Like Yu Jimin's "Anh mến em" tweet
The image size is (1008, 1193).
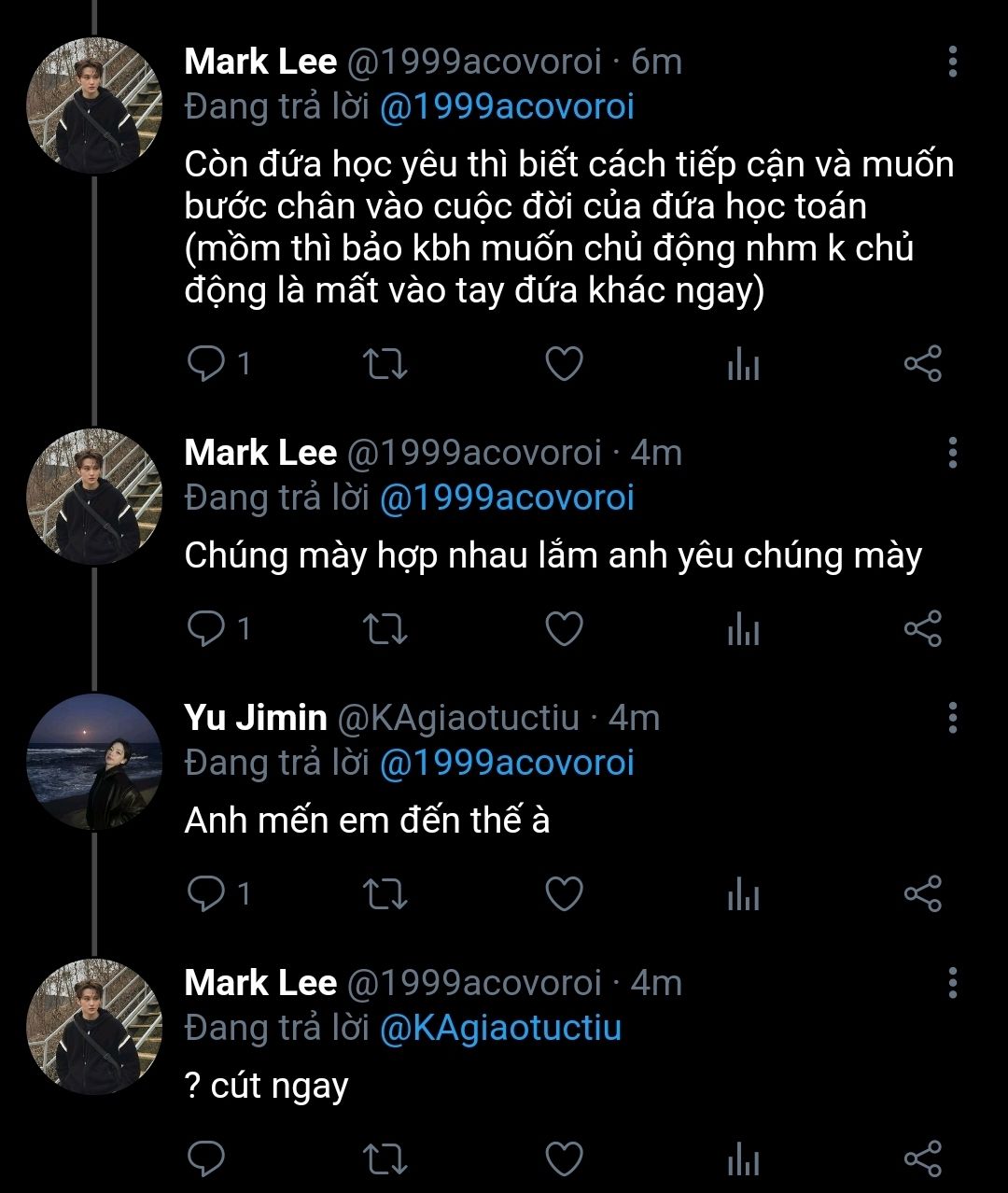(x=564, y=894)
